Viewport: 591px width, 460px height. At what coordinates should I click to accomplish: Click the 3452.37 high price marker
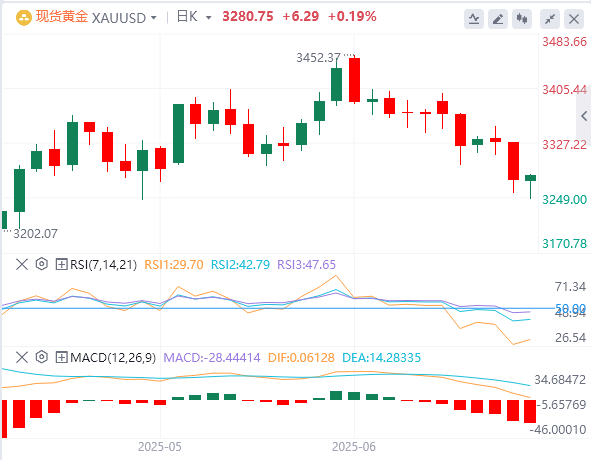click(318, 58)
